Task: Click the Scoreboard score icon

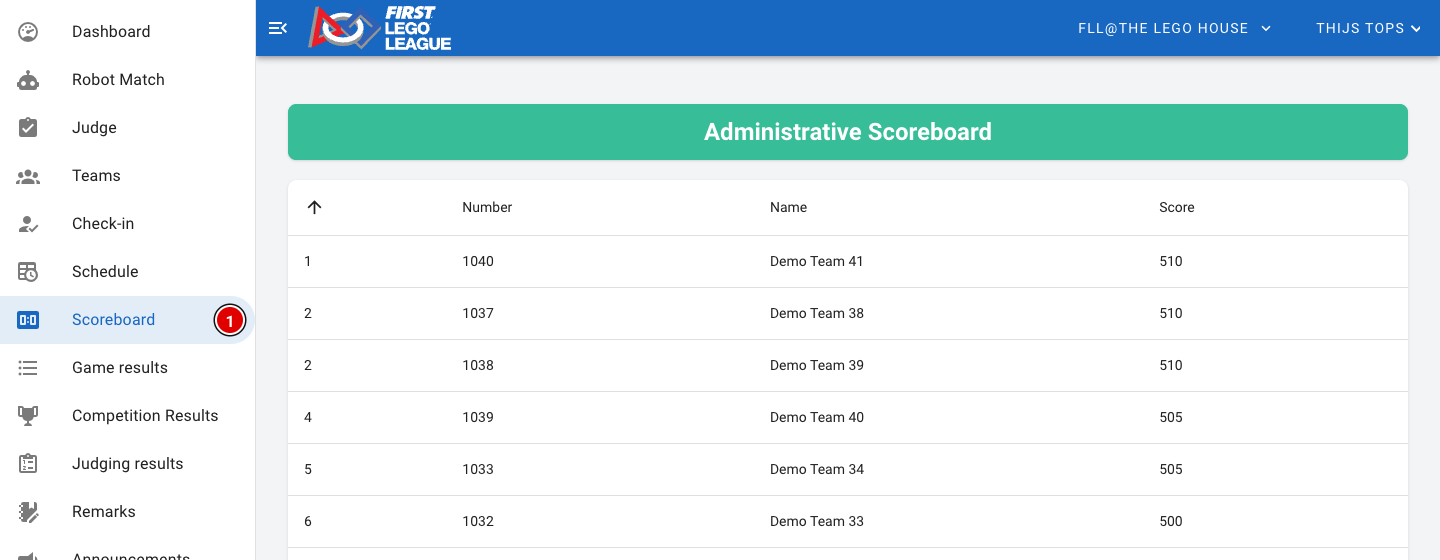Action: [28, 320]
